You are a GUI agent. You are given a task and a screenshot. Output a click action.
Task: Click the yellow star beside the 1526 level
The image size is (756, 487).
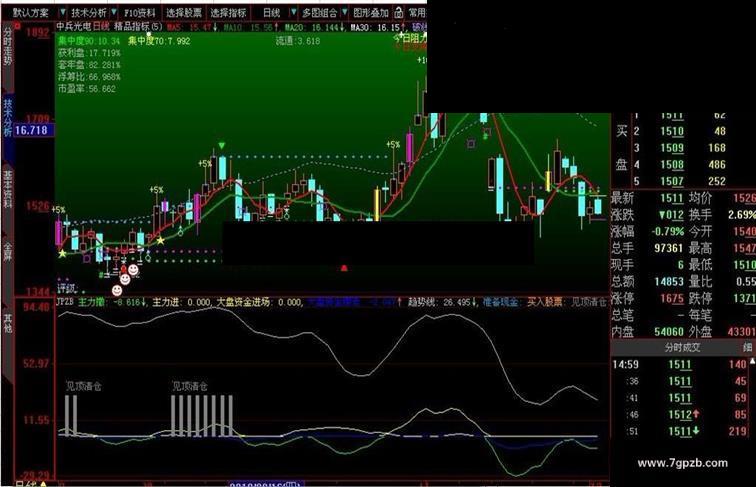(160, 240)
